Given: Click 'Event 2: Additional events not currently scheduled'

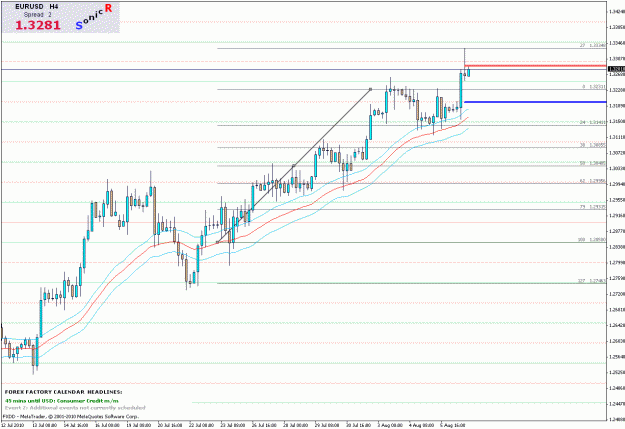Looking at the screenshot, I should pyautogui.click(x=75, y=407).
